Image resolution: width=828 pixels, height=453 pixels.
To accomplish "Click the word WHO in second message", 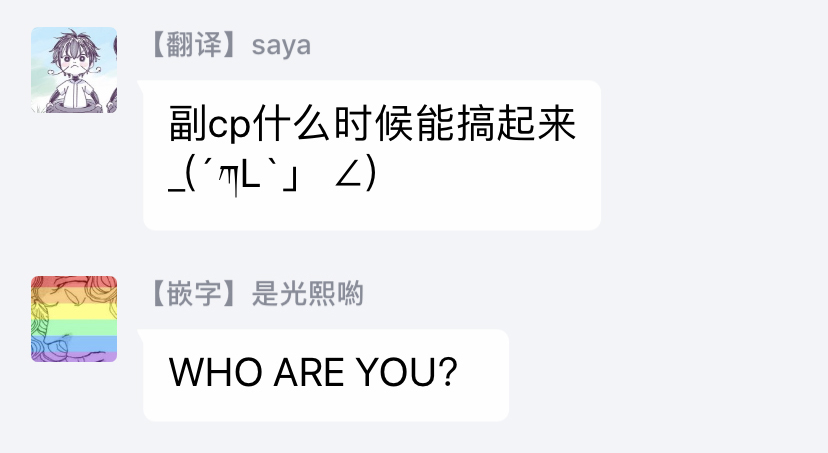I will (215, 372).
